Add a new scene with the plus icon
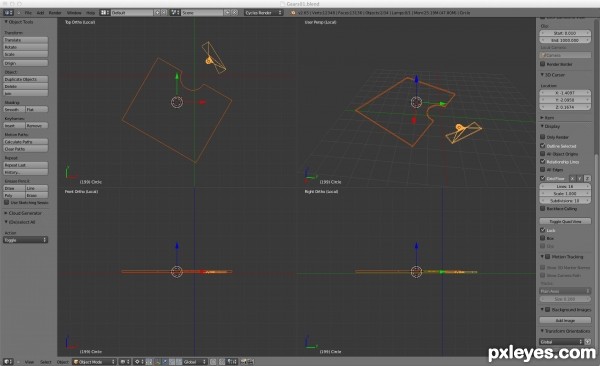The width and height of the screenshot is (600, 366). [227, 13]
